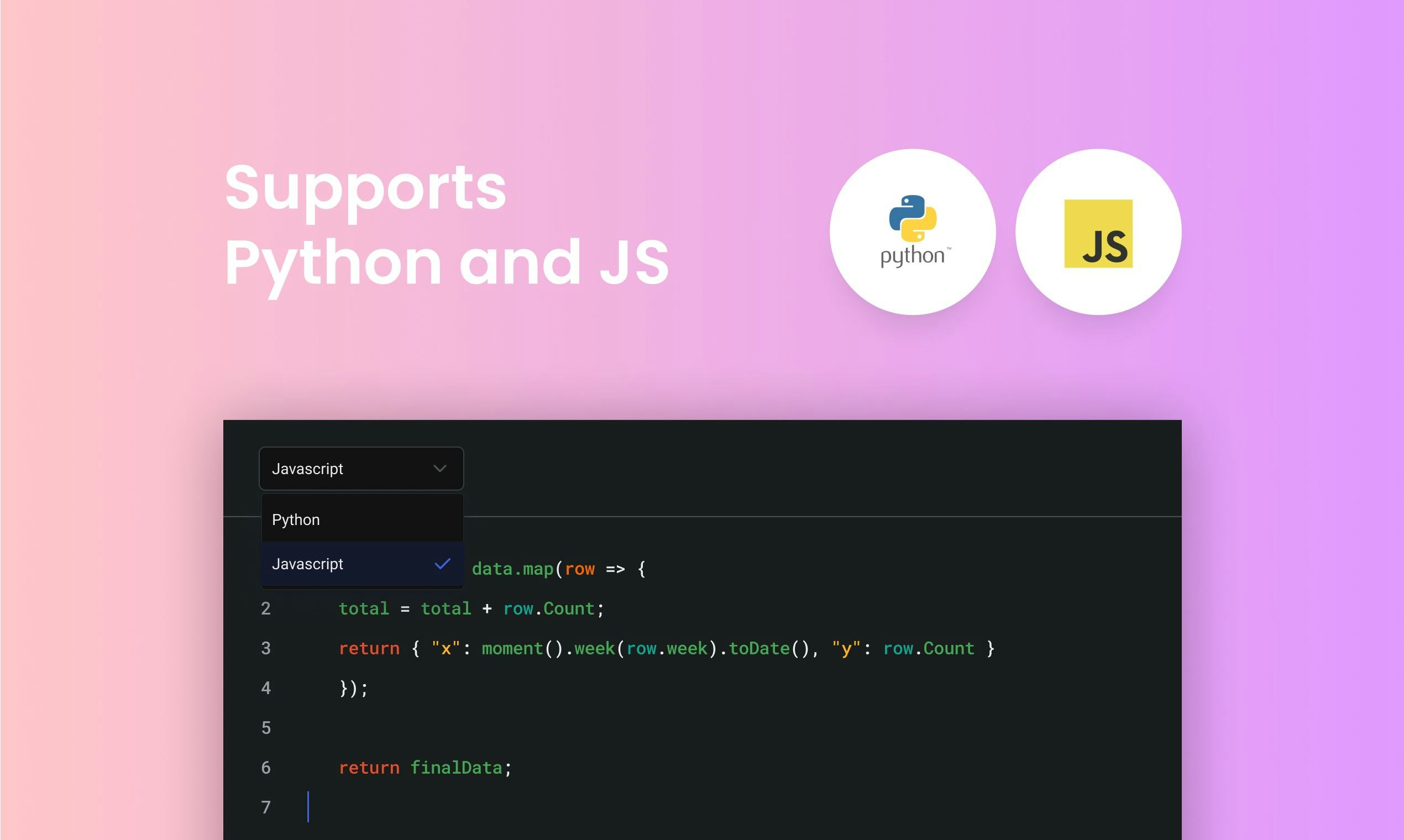This screenshot has height=840, width=1404.
Task: Click line number 7 in gutter
Action: point(265,807)
